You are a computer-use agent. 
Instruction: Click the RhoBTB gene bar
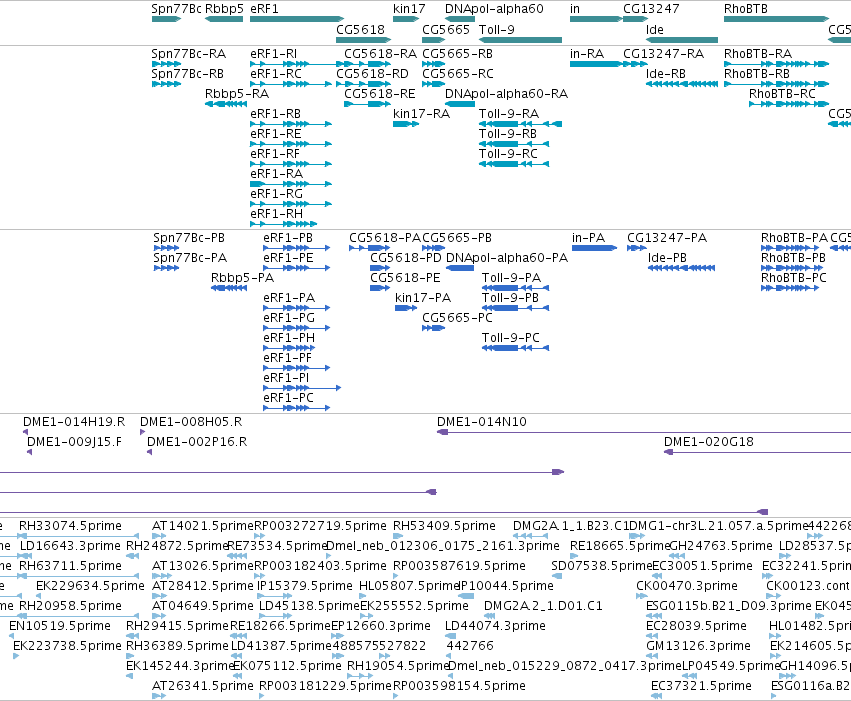tap(777, 19)
